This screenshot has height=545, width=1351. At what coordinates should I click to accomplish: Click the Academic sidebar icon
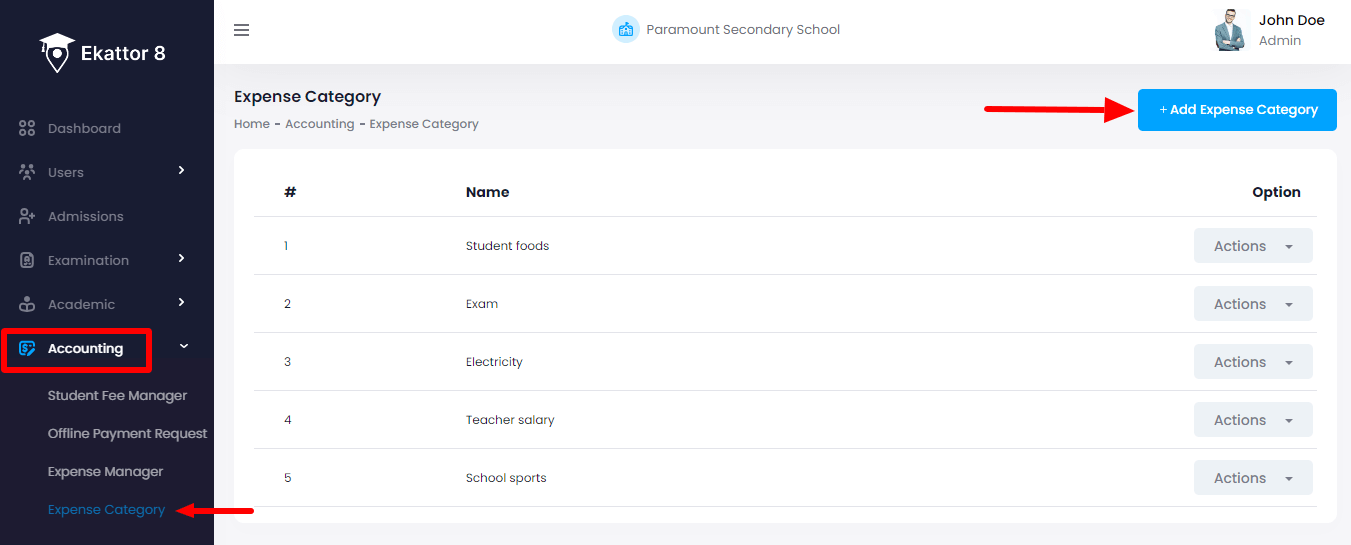point(27,304)
